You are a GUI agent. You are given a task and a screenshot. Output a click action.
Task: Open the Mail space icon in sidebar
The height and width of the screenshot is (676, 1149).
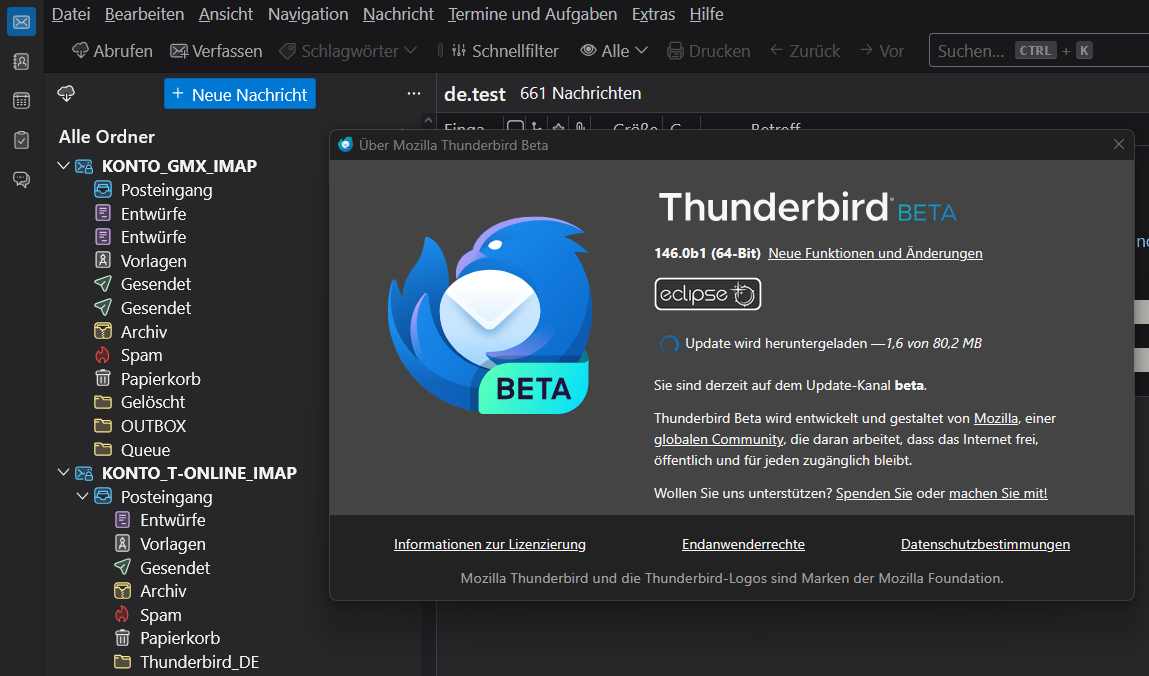point(21,21)
